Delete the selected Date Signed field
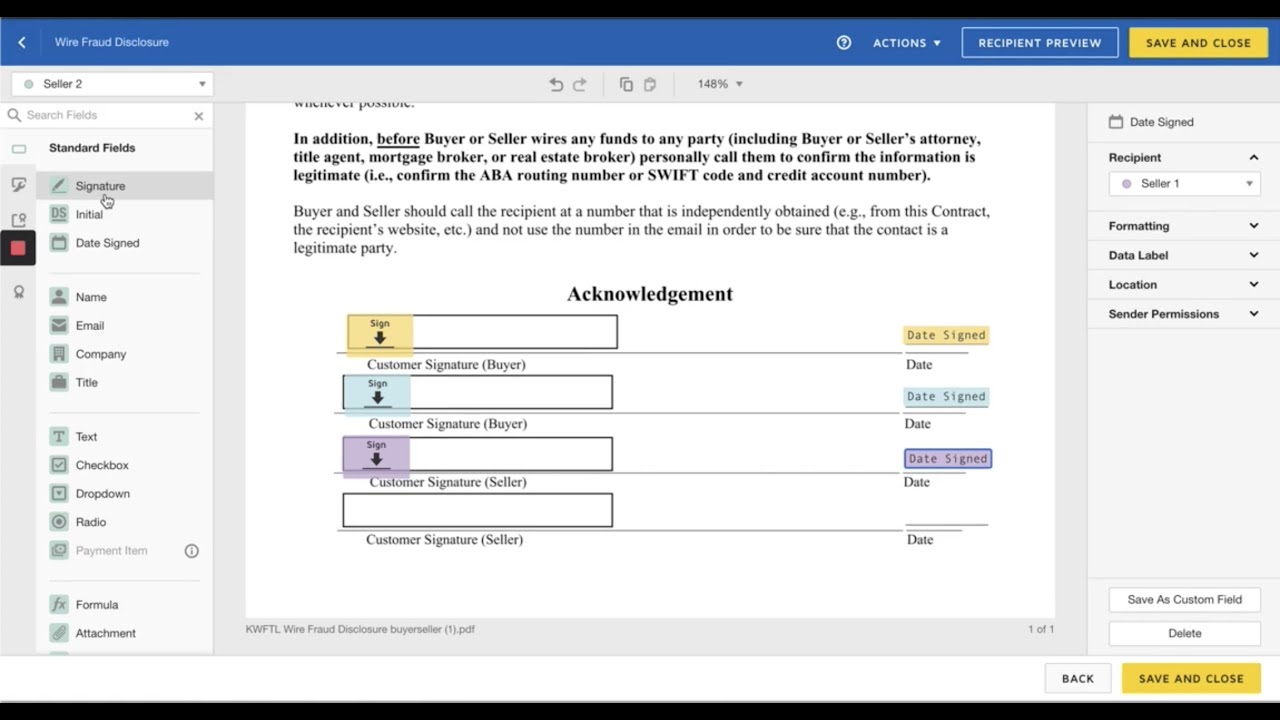This screenshot has height=720, width=1280. pyautogui.click(x=1184, y=633)
